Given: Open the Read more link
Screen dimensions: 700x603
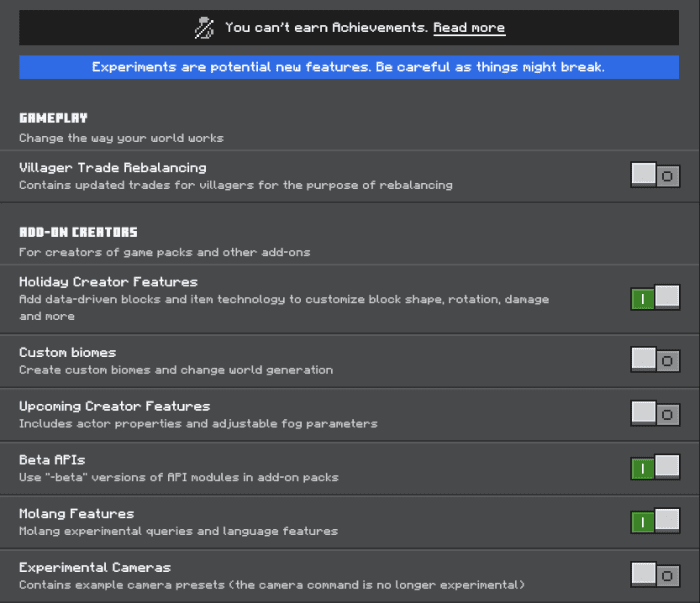Looking at the screenshot, I should point(469,28).
